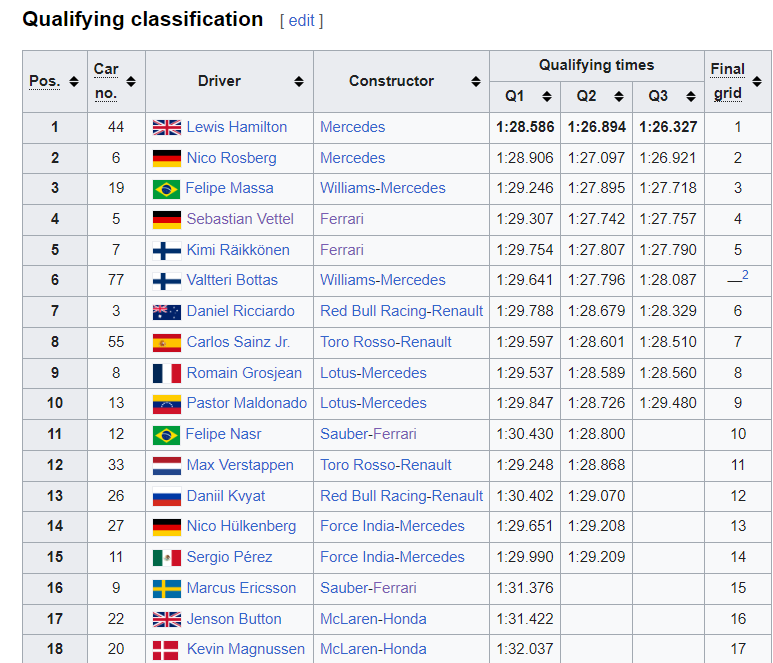The height and width of the screenshot is (663, 773).
Task: Sort table by Driver column arrows
Action: (x=299, y=81)
